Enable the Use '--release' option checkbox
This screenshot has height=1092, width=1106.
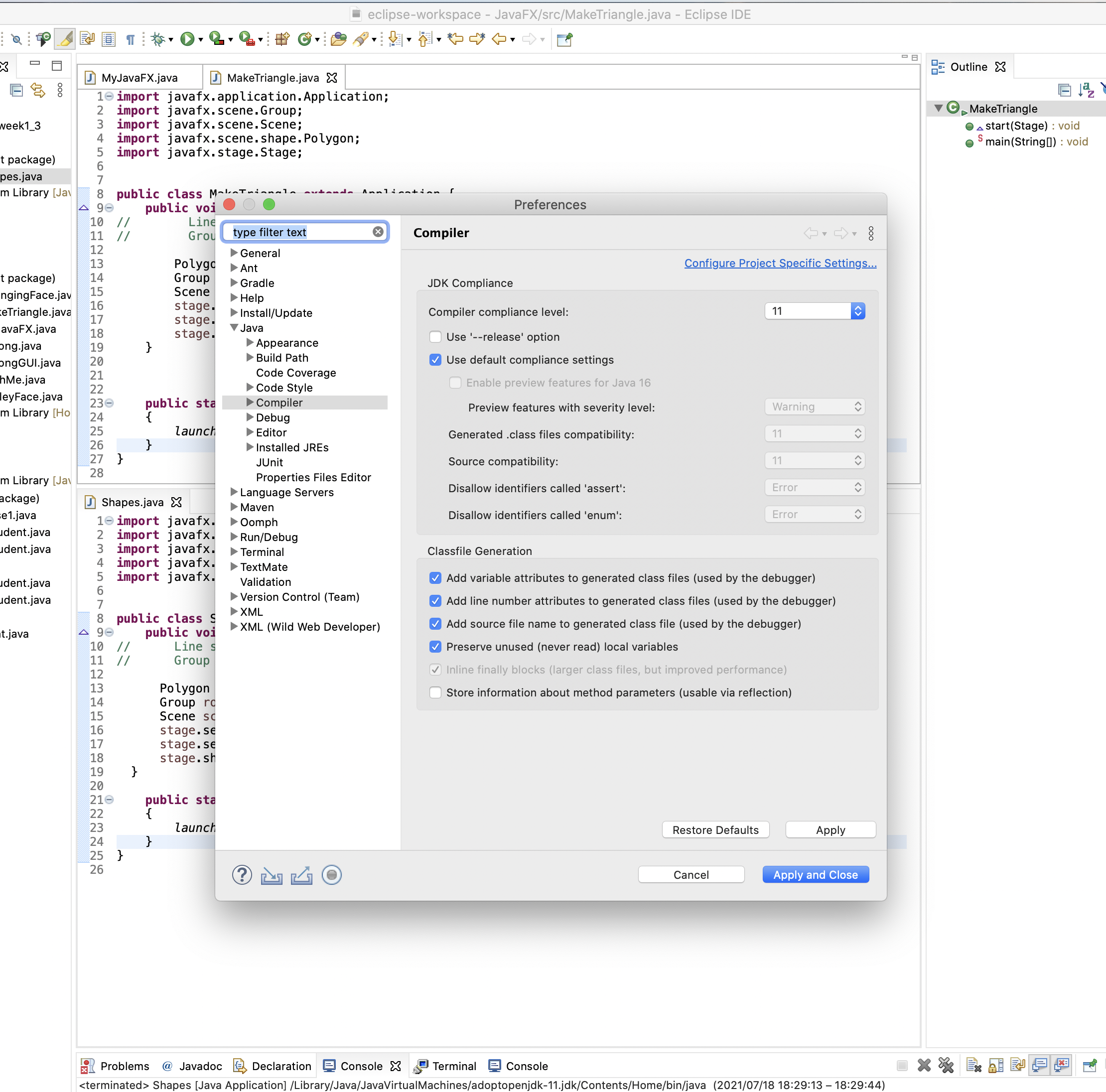pos(435,337)
